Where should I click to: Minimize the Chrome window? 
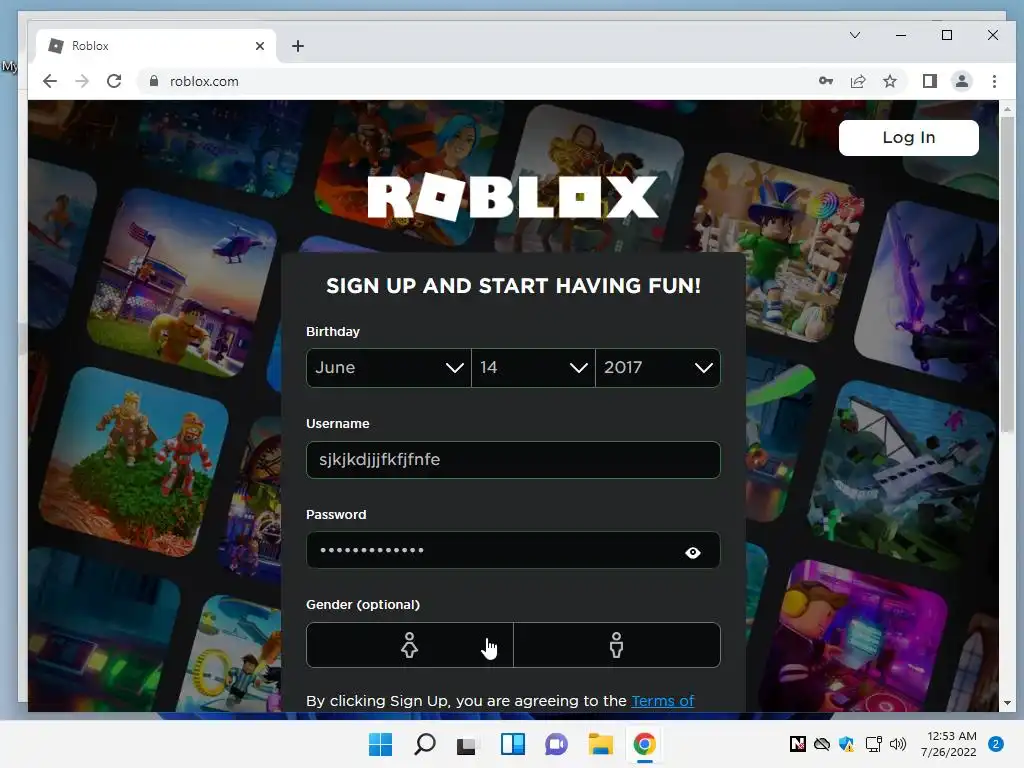point(901,35)
